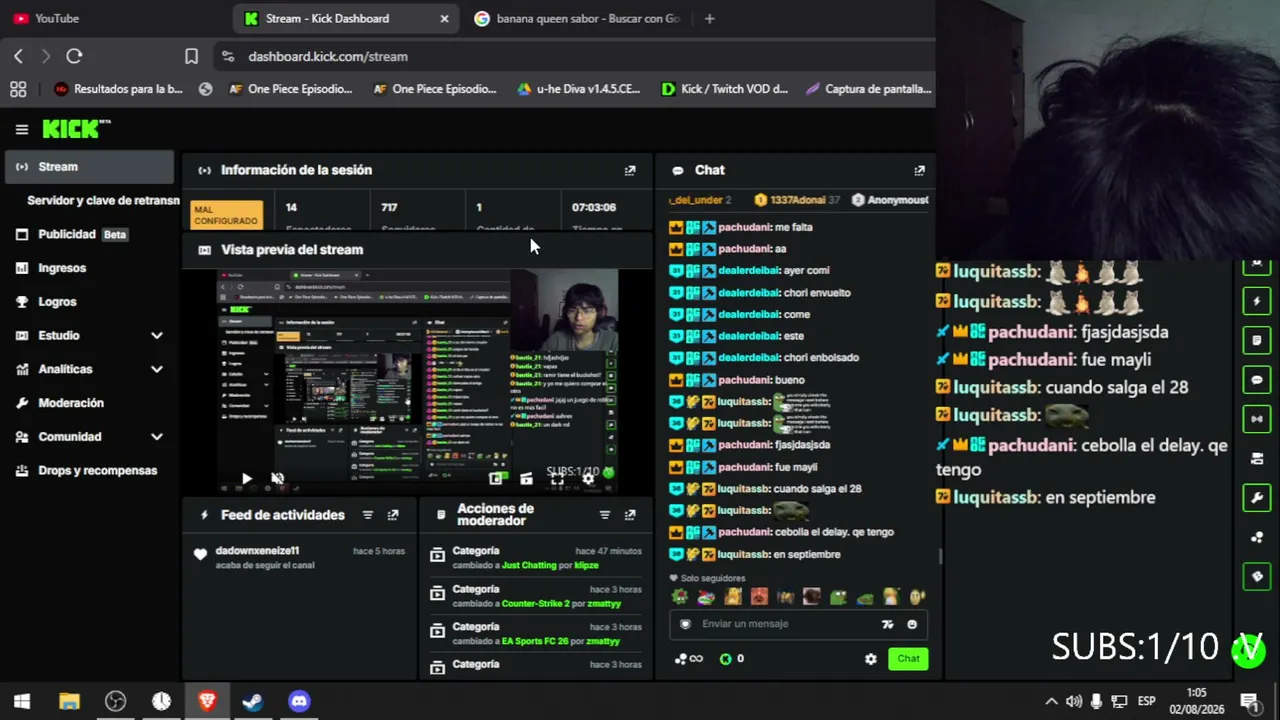Open a new browser tab

tap(710, 19)
